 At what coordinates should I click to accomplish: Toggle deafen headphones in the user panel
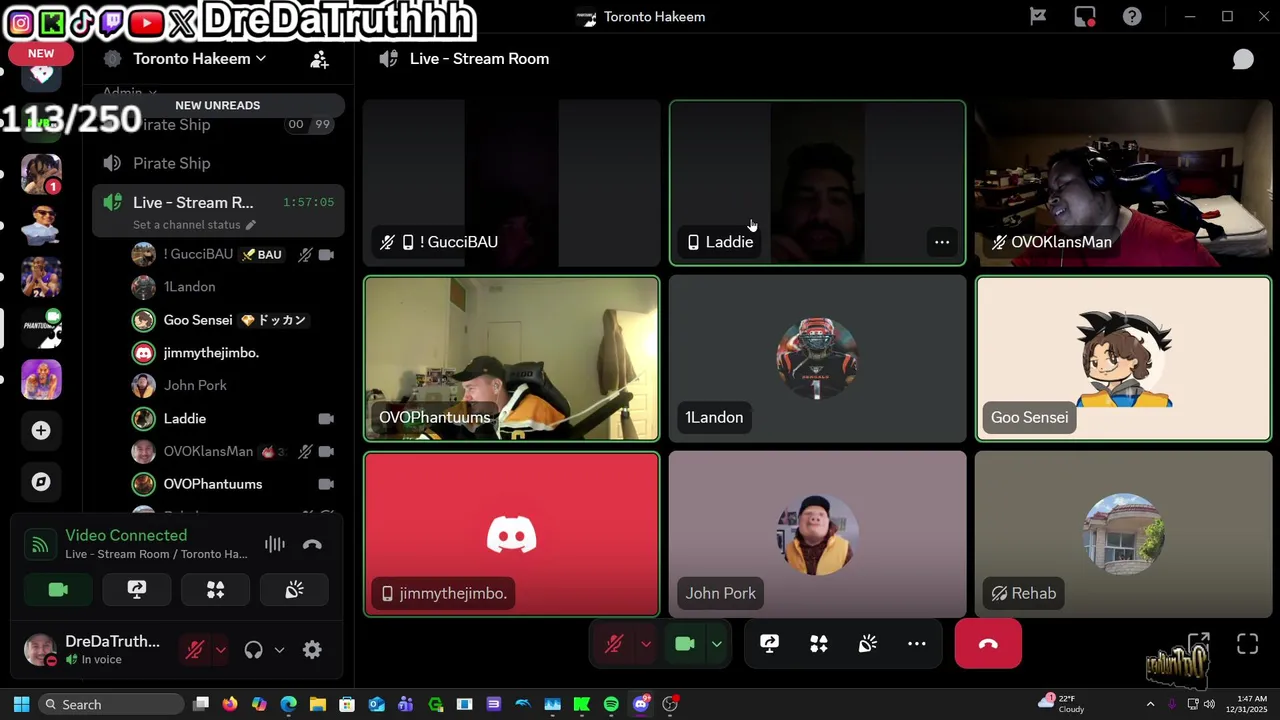point(253,650)
